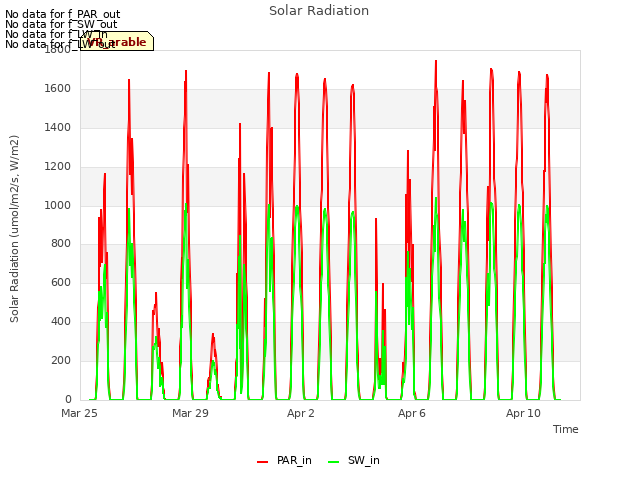
Task: Click the 'No data for f_SW_out' message
Action: tap(61, 24)
